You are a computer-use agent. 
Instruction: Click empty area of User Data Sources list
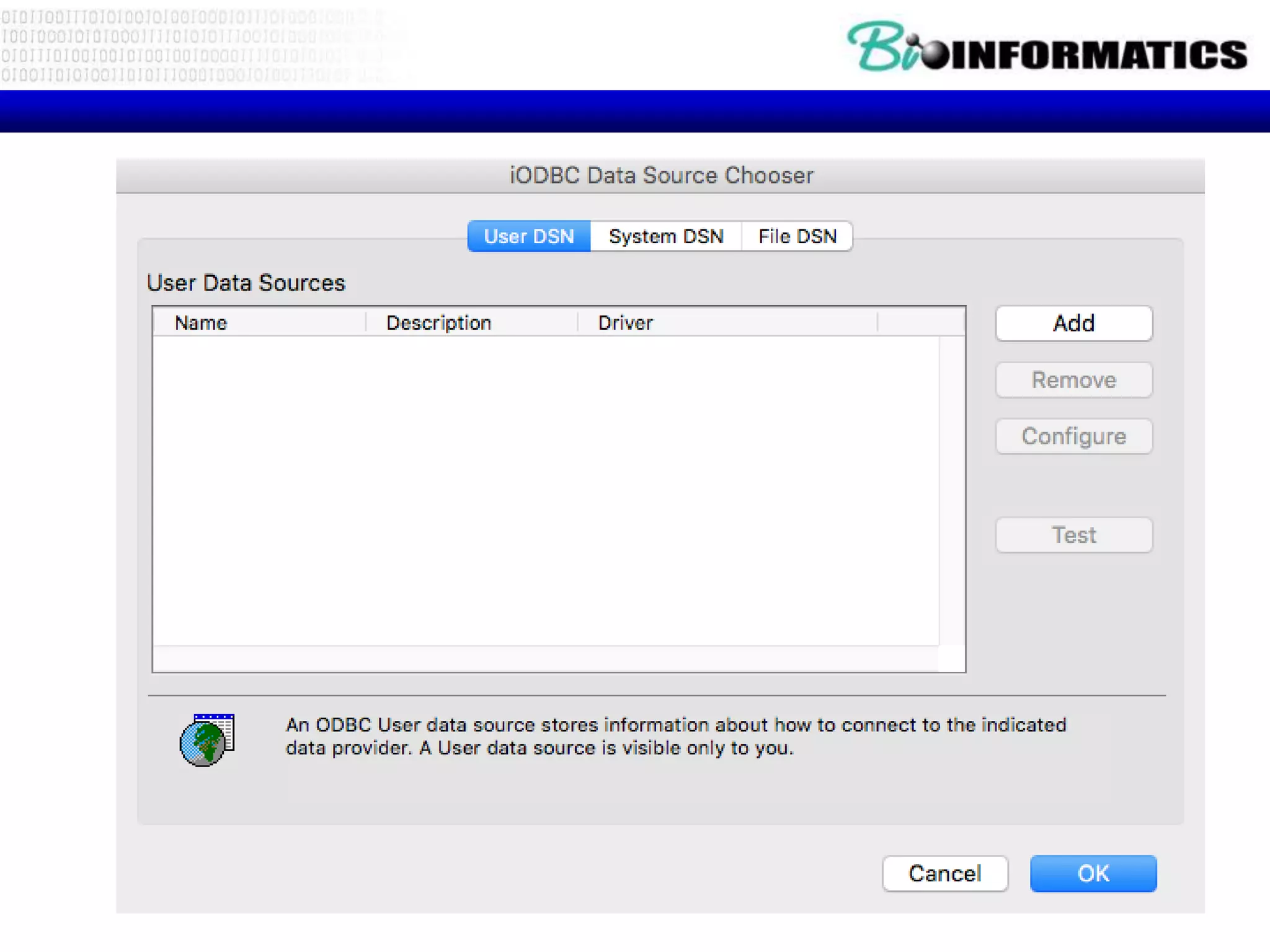pos(546,490)
